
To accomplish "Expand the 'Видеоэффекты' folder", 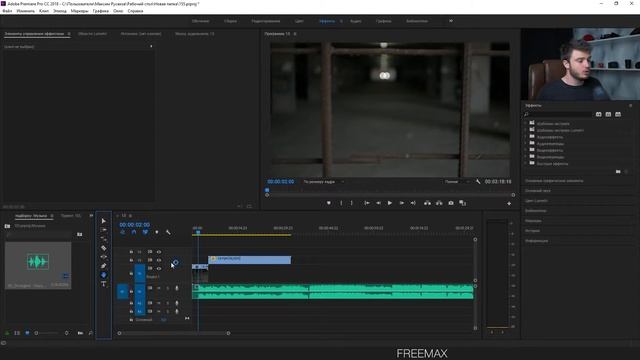I will coord(526,150).
